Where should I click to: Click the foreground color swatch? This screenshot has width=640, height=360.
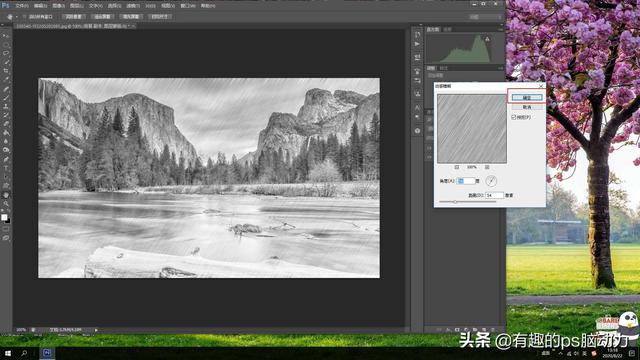click(4, 217)
